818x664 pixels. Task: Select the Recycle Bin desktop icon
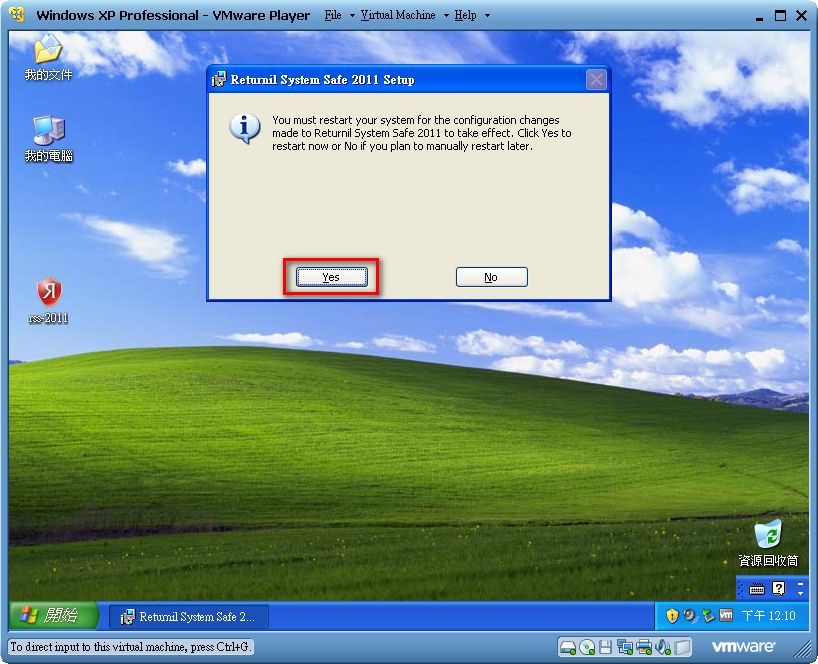point(768,543)
